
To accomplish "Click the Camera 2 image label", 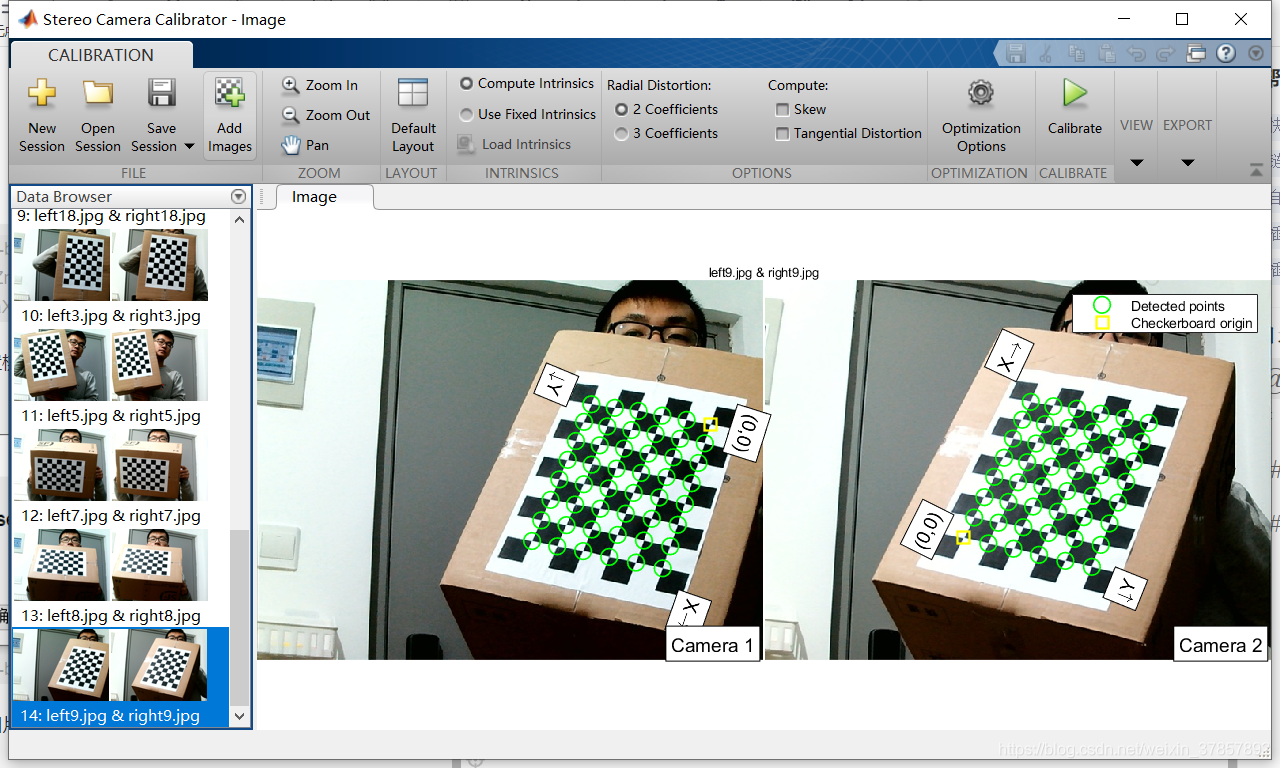I will [1220, 645].
